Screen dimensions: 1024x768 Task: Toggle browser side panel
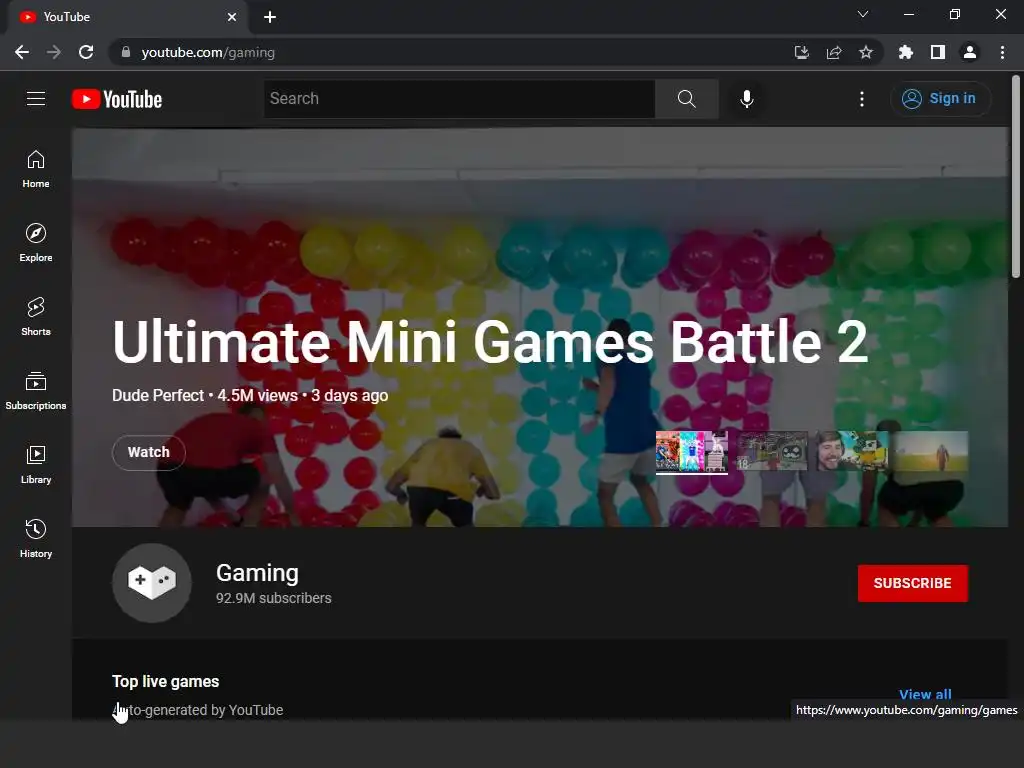pos(938,52)
